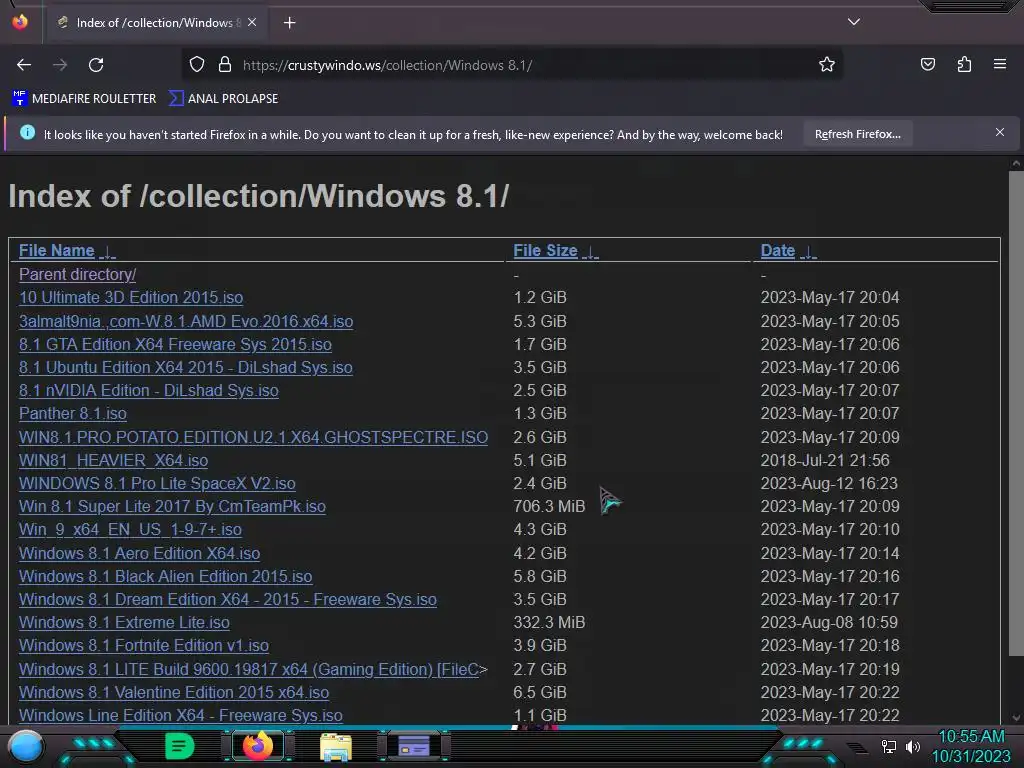This screenshot has height=768, width=1024.
Task: Reverse file size sort with arrow
Action: [x=590, y=252]
